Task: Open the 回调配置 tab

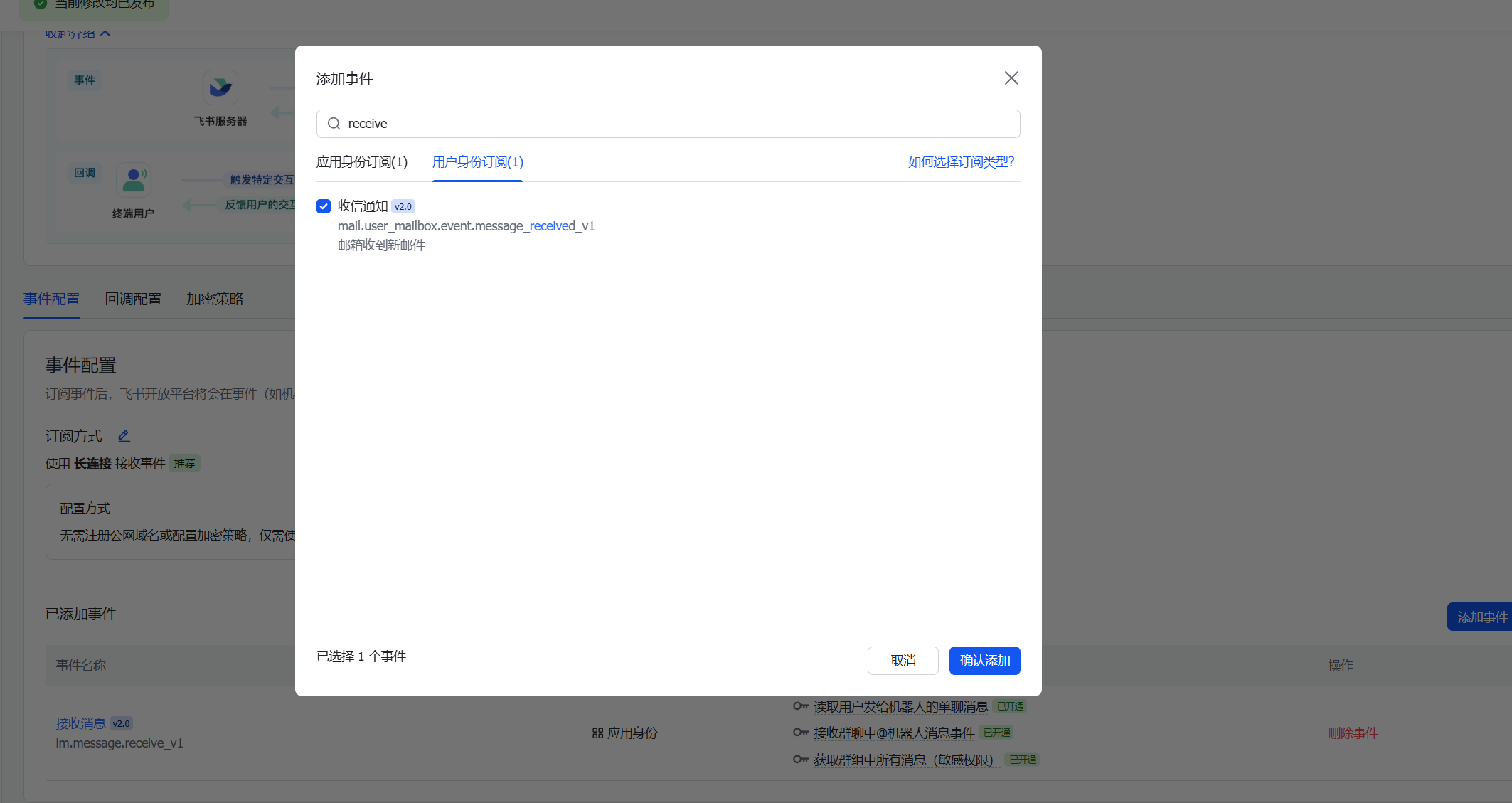Action: tap(134, 299)
